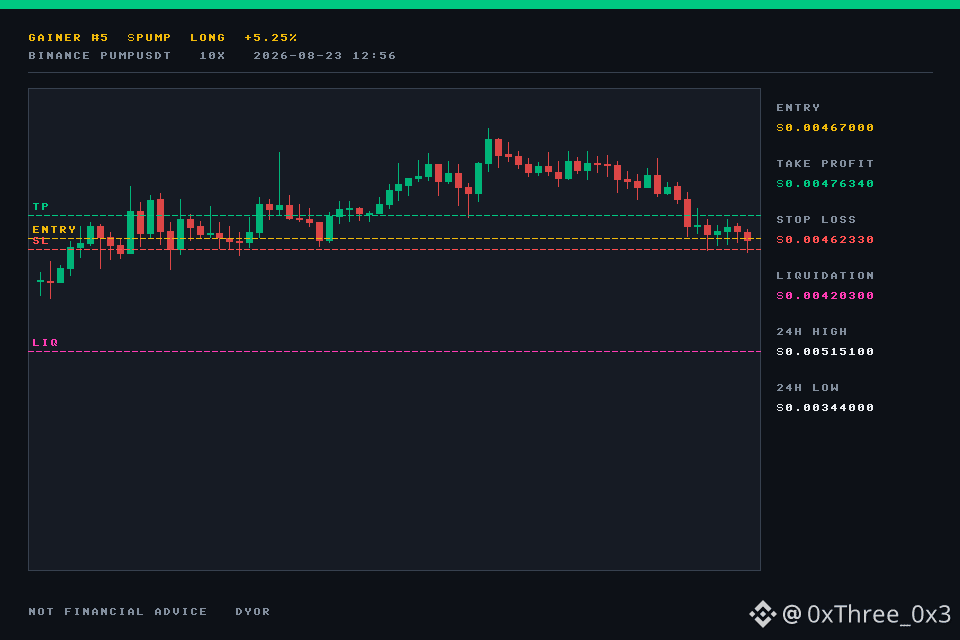Click the LONG position label
This screenshot has height=640, width=960.
208,37
